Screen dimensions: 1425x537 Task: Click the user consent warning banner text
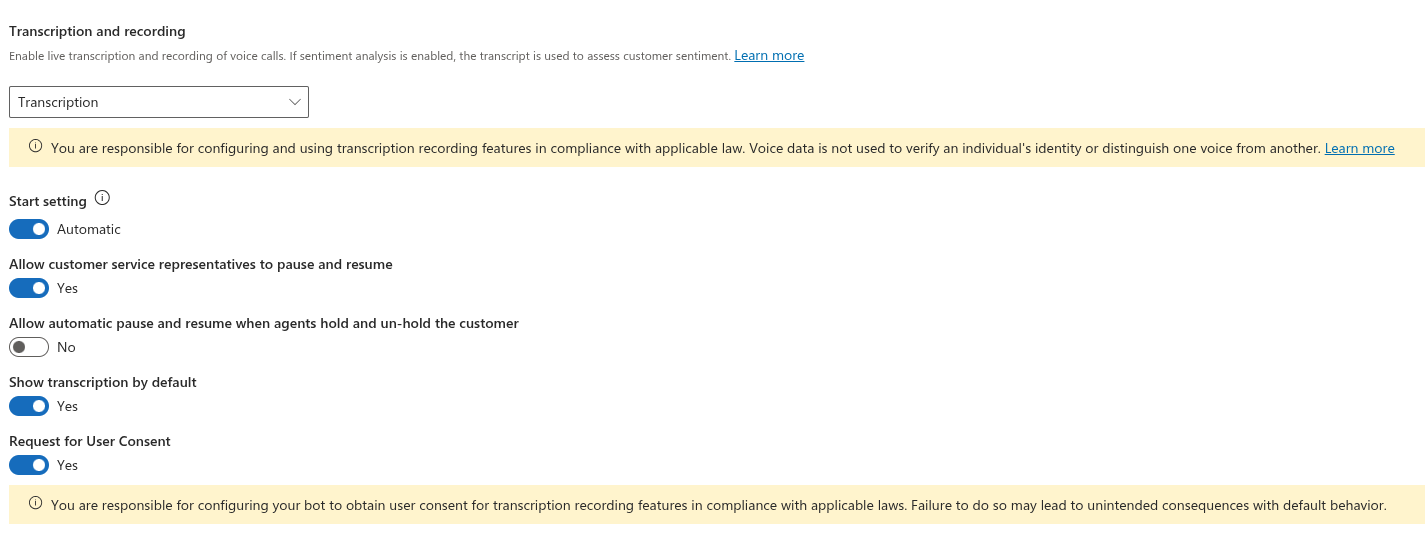718,505
